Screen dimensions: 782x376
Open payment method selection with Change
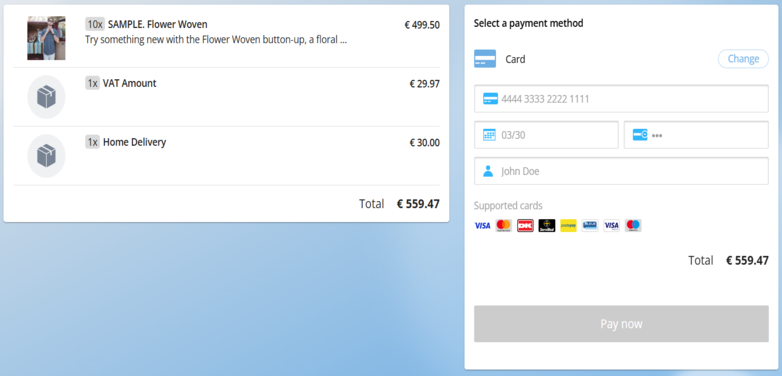pyautogui.click(x=743, y=59)
